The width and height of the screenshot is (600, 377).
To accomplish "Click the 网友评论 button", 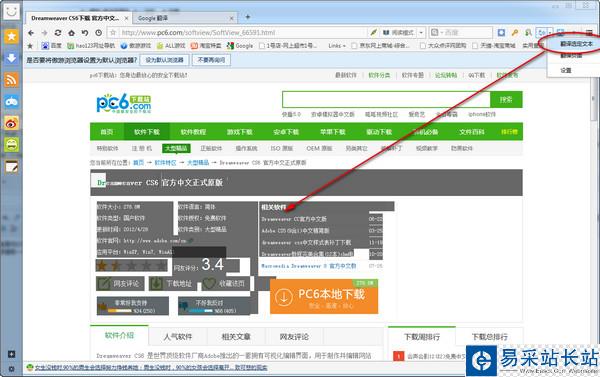I will 120,284.
